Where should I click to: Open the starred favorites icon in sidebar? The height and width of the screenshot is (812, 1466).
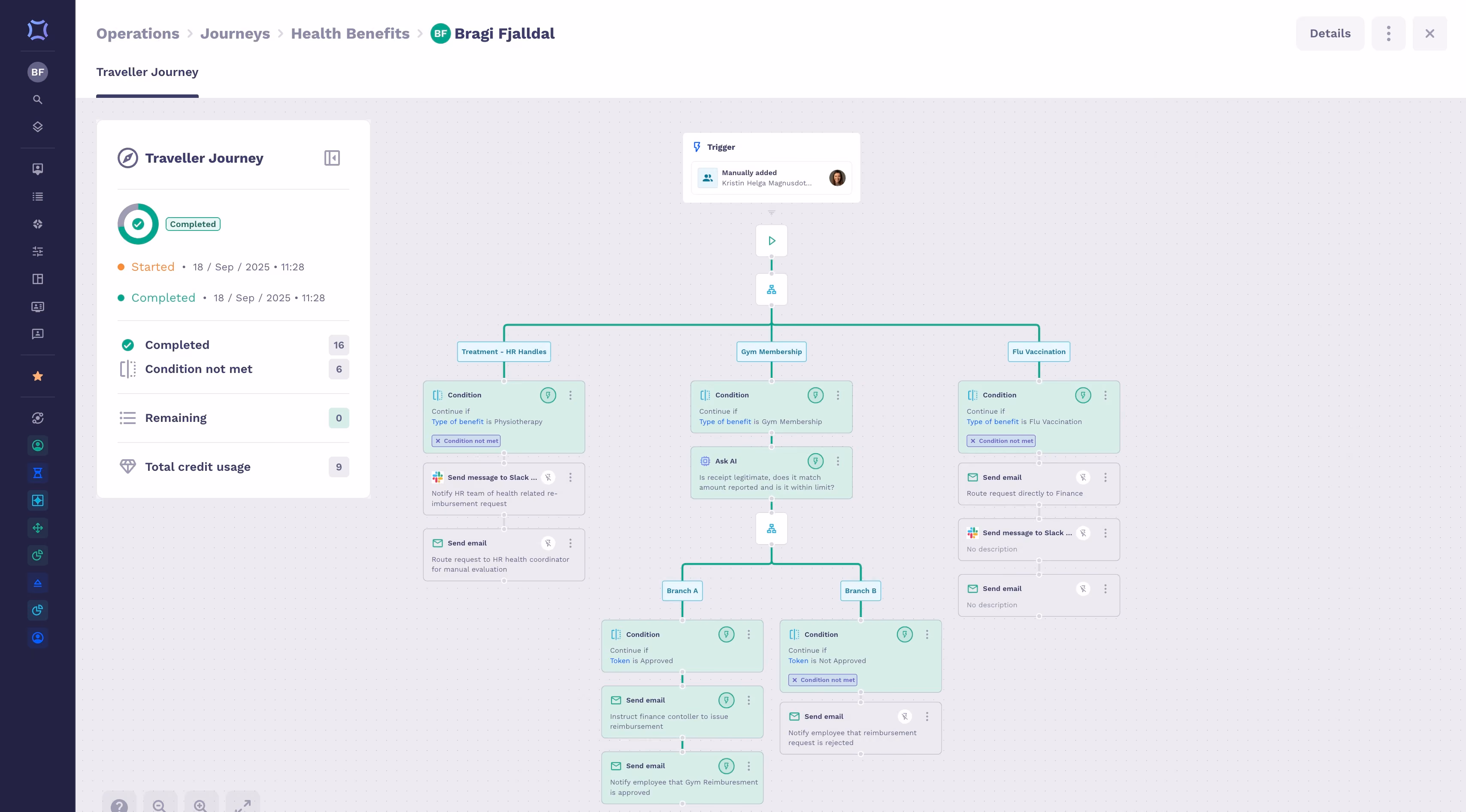pyautogui.click(x=38, y=376)
